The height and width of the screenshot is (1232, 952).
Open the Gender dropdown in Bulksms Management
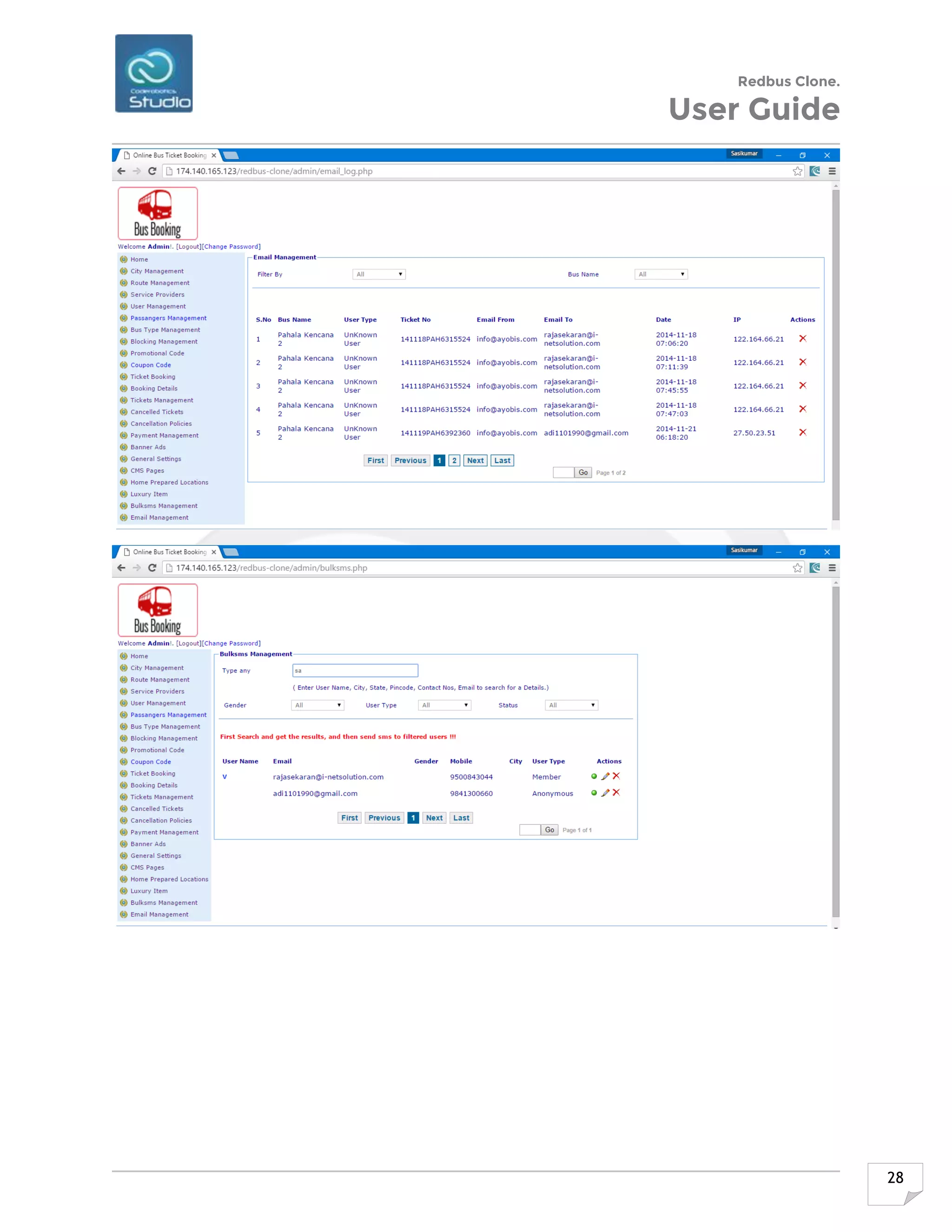tap(317, 705)
